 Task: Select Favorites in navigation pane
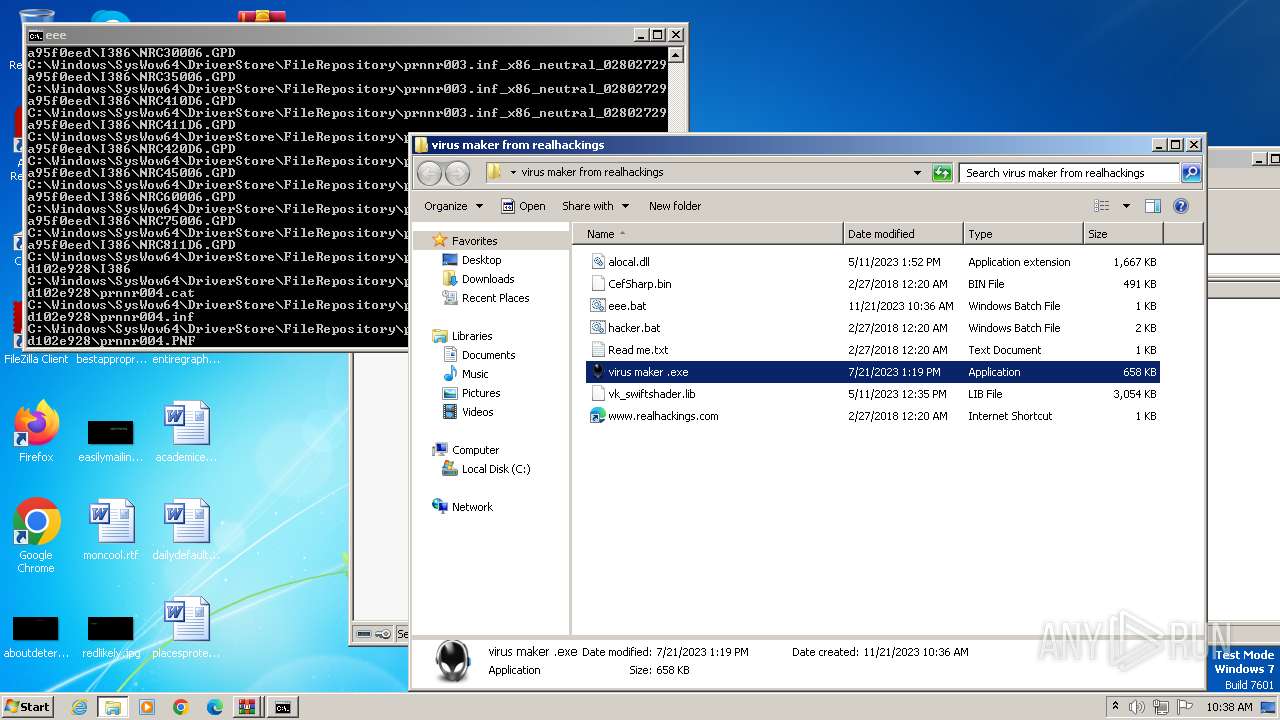(474, 241)
